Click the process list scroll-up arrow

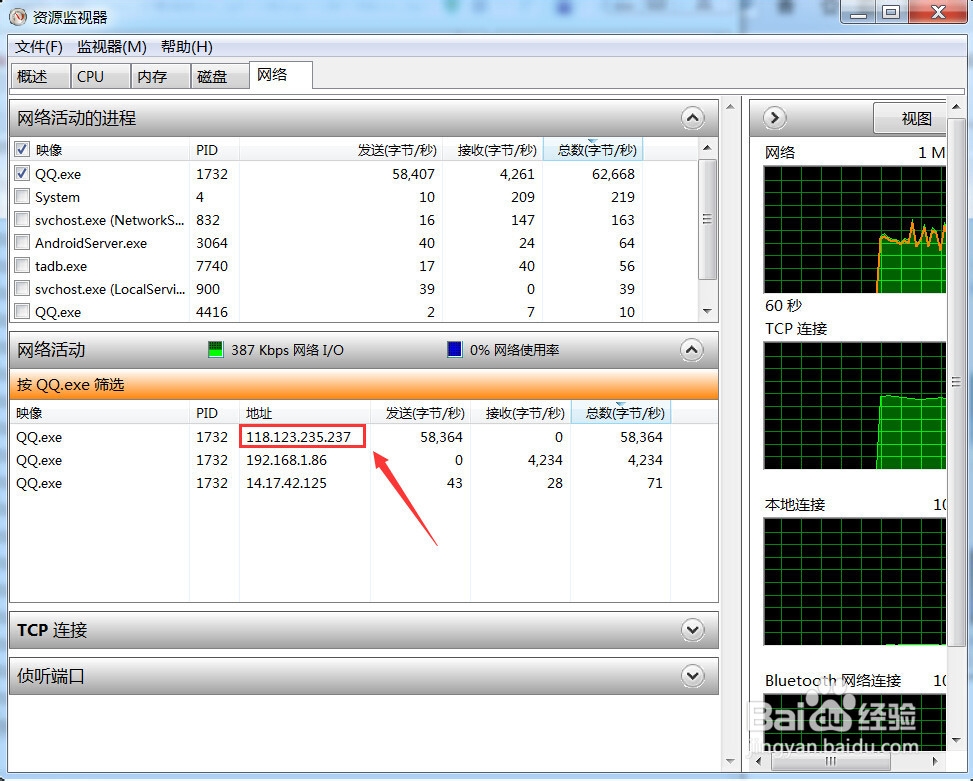pyautogui.click(x=707, y=148)
